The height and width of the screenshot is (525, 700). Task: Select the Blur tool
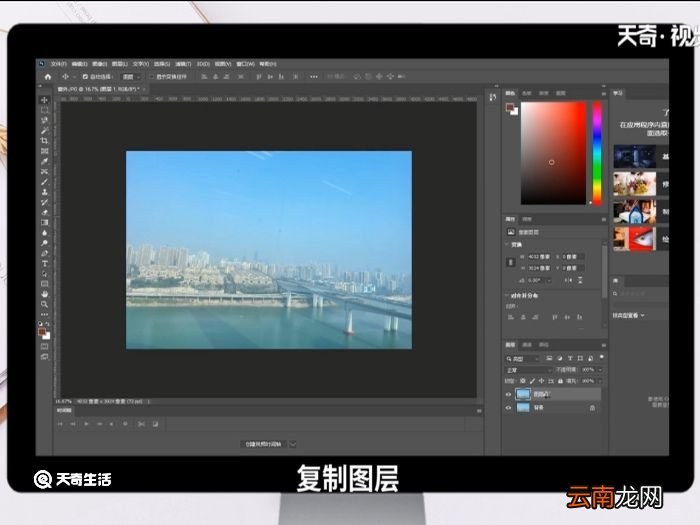(x=44, y=233)
